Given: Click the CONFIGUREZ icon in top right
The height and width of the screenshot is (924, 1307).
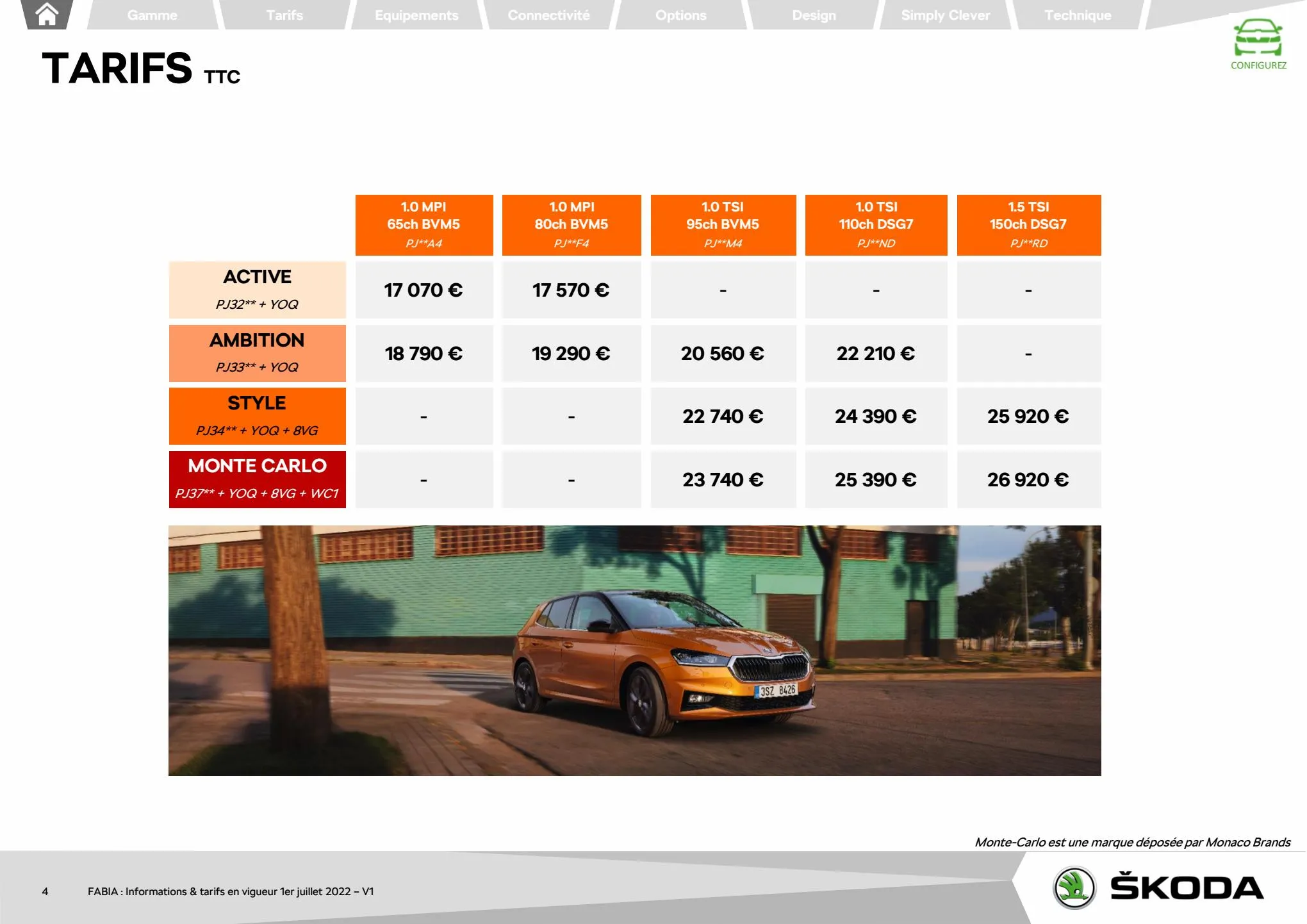Looking at the screenshot, I should [x=1255, y=43].
